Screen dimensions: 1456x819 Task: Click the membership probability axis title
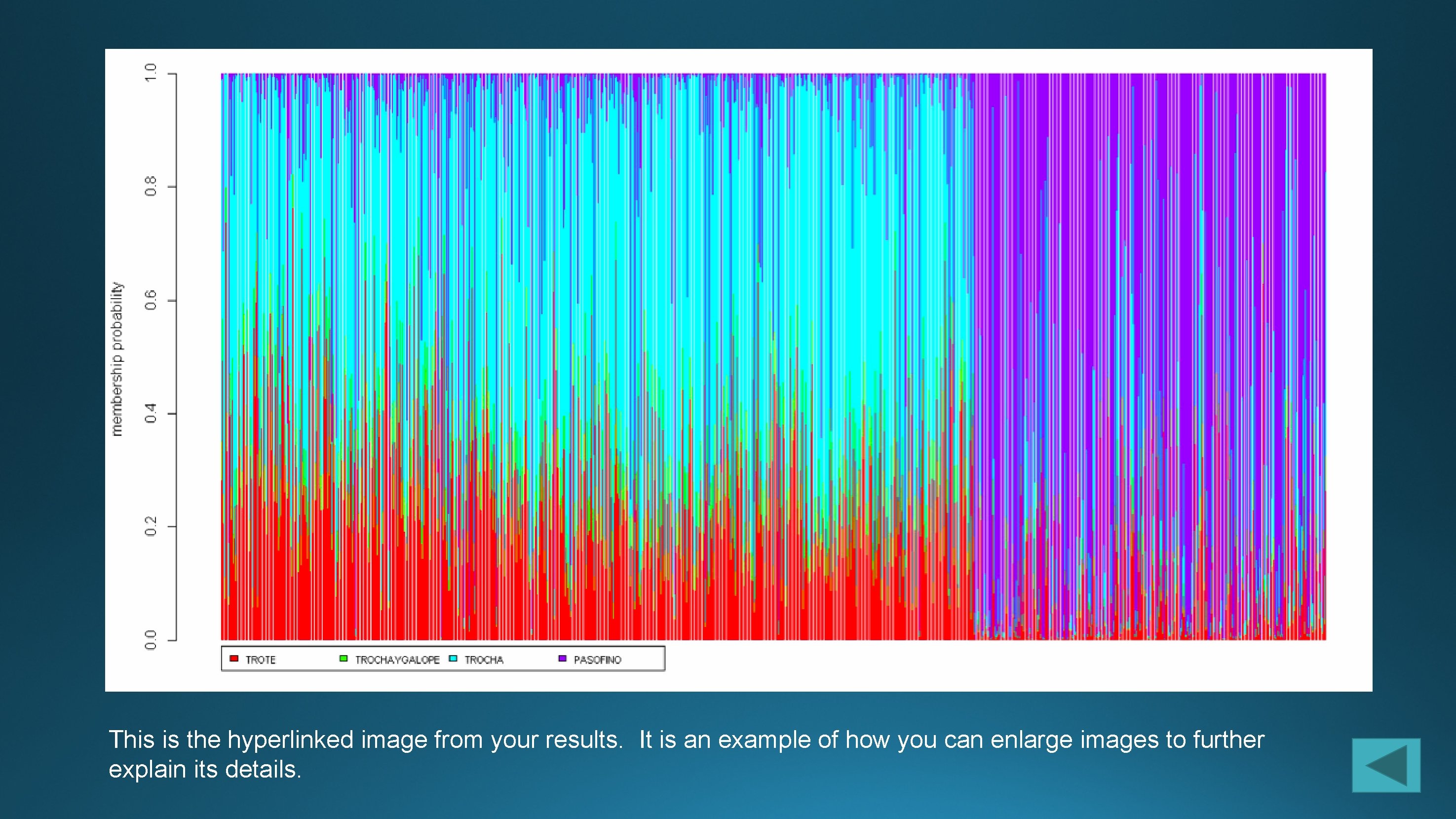coord(116,359)
